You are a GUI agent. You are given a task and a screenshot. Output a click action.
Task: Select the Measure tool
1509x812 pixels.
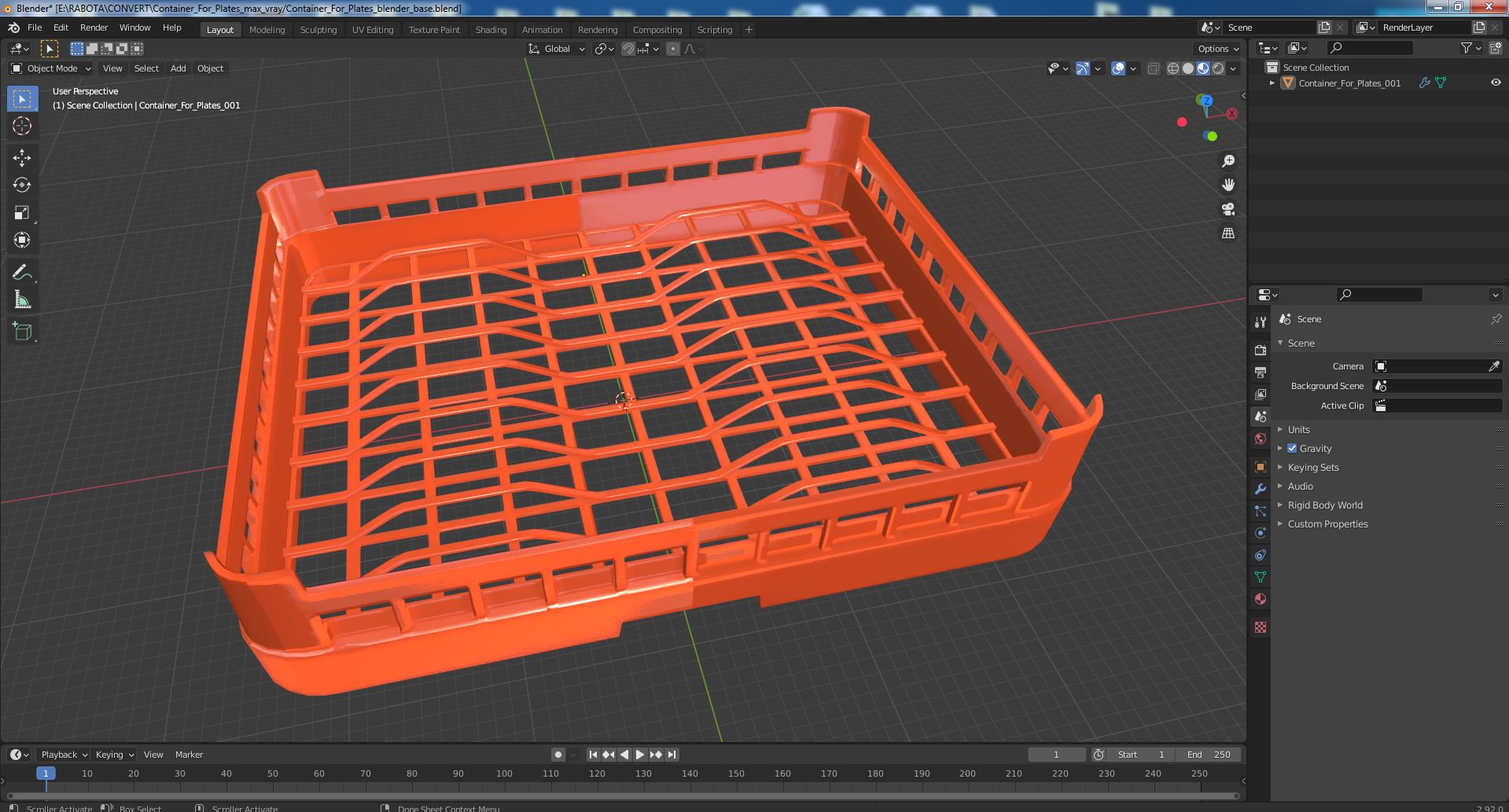pyautogui.click(x=22, y=299)
